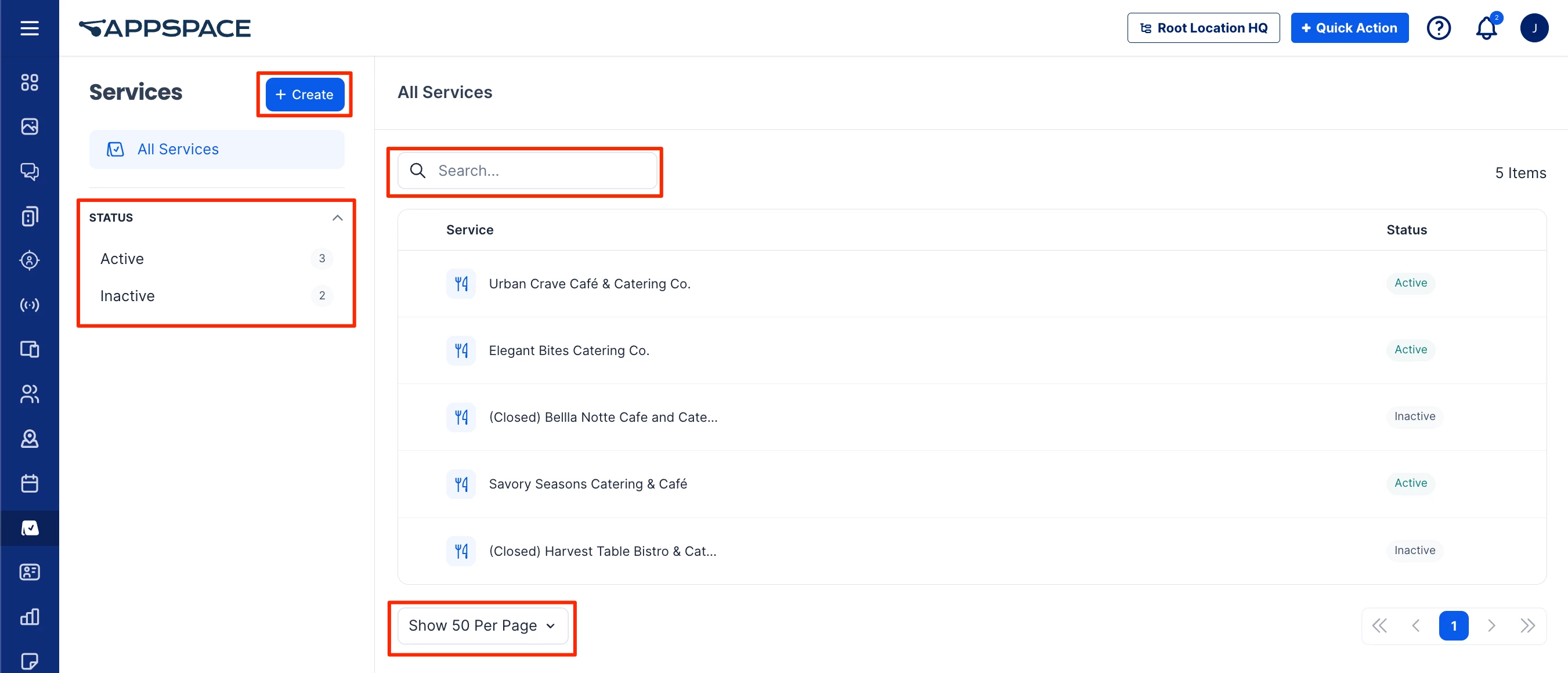Click the analytics bar chart sidebar icon
The height and width of the screenshot is (673, 1568).
click(29, 616)
